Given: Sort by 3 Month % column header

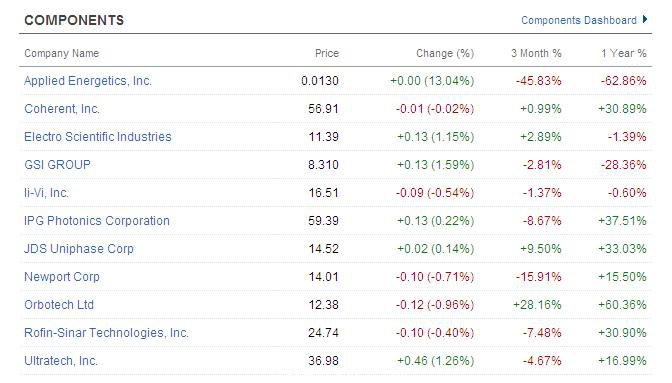Looking at the screenshot, I should (x=536, y=53).
